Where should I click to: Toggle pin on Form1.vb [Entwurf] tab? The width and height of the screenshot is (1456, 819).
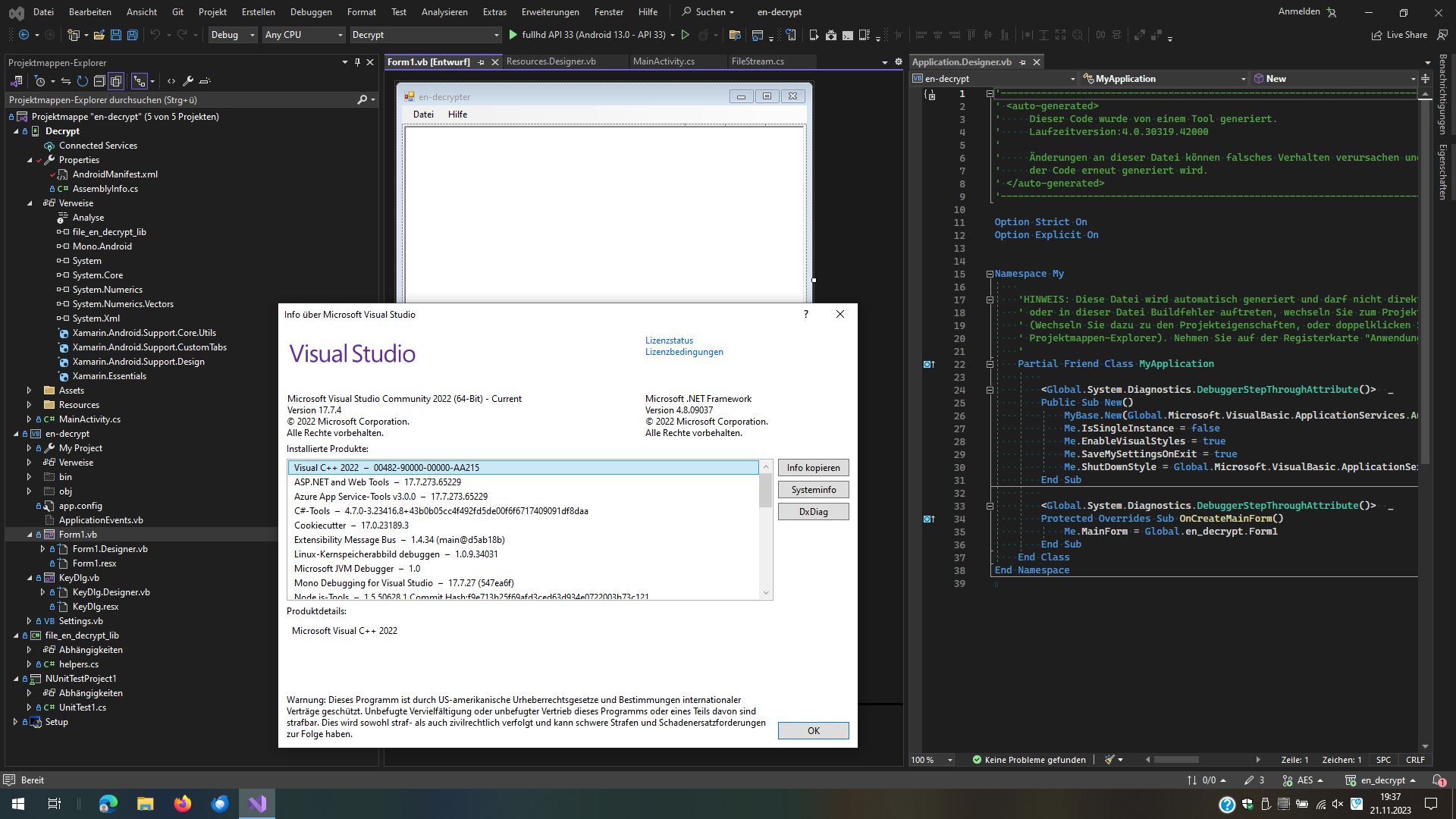481,62
